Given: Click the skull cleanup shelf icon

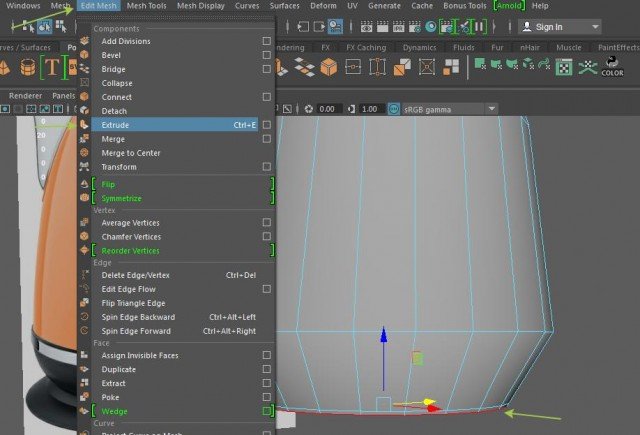Looking at the screenshot, I should click(x=589, y=68).
